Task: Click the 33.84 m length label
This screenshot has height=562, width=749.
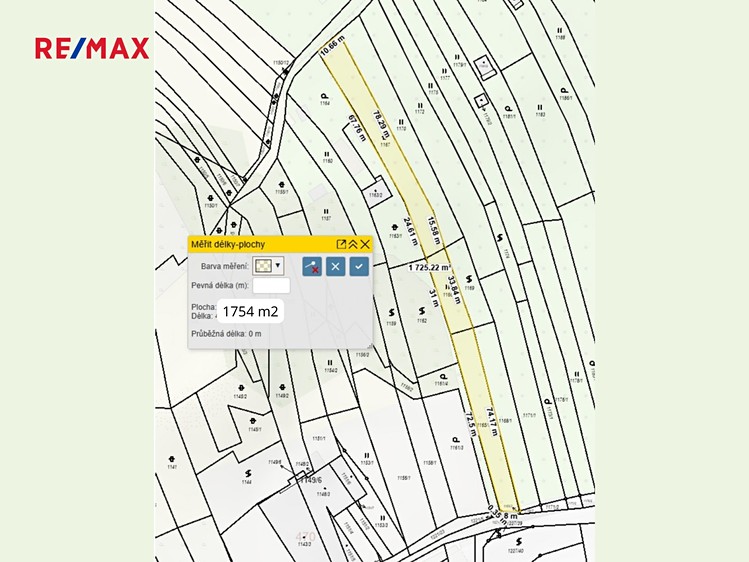Action: [x=454, y=289]
